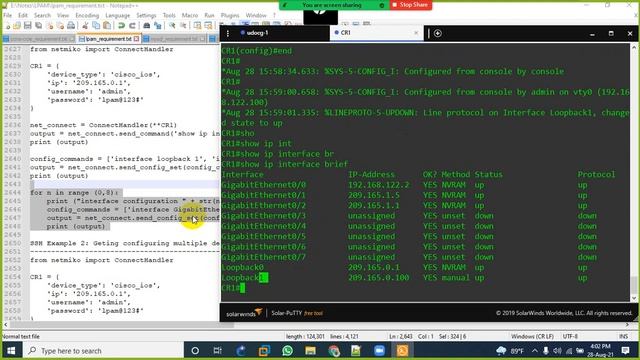Add a new Solar-PuTTY session tab
The width and height of the screenshot is (640, 360).
(438, 33)
